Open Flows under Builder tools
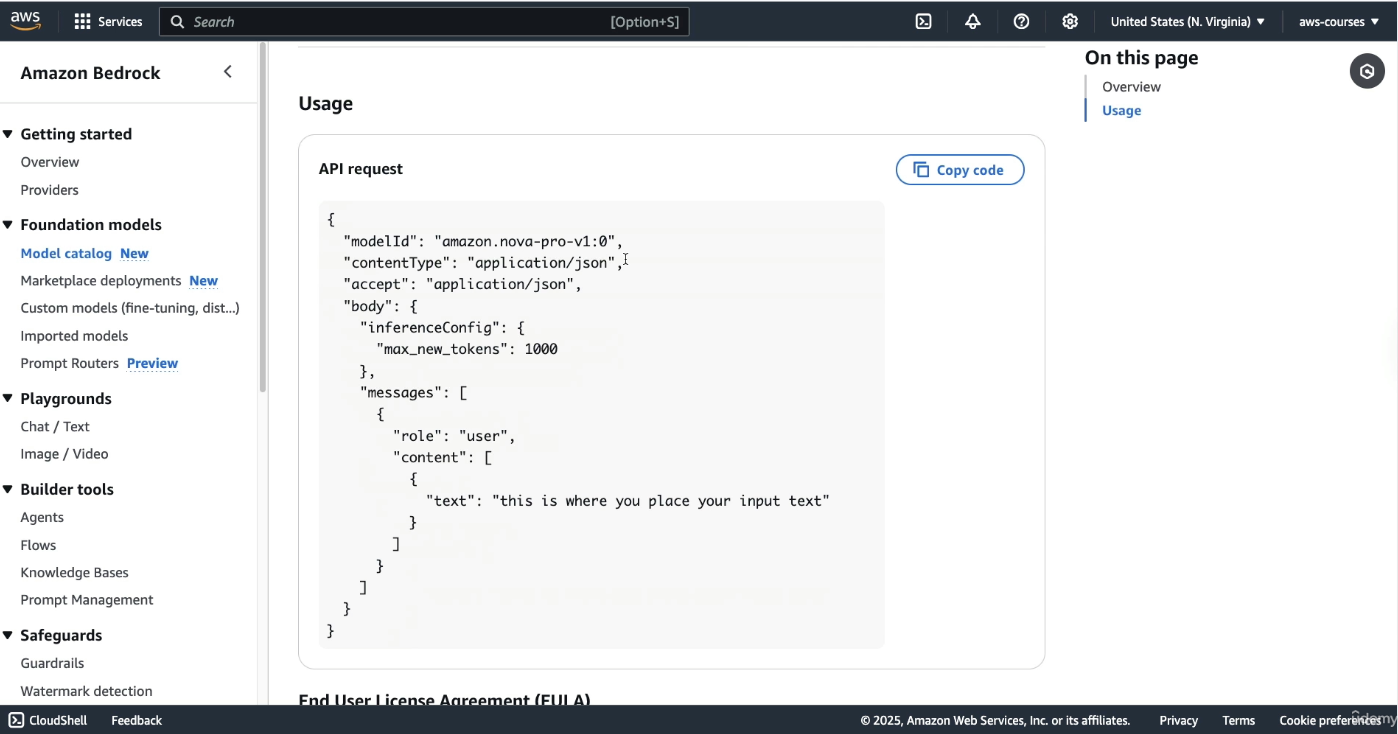Image resolution: width=1398 pixels, height=734 pixels. [x=38, y=545]
